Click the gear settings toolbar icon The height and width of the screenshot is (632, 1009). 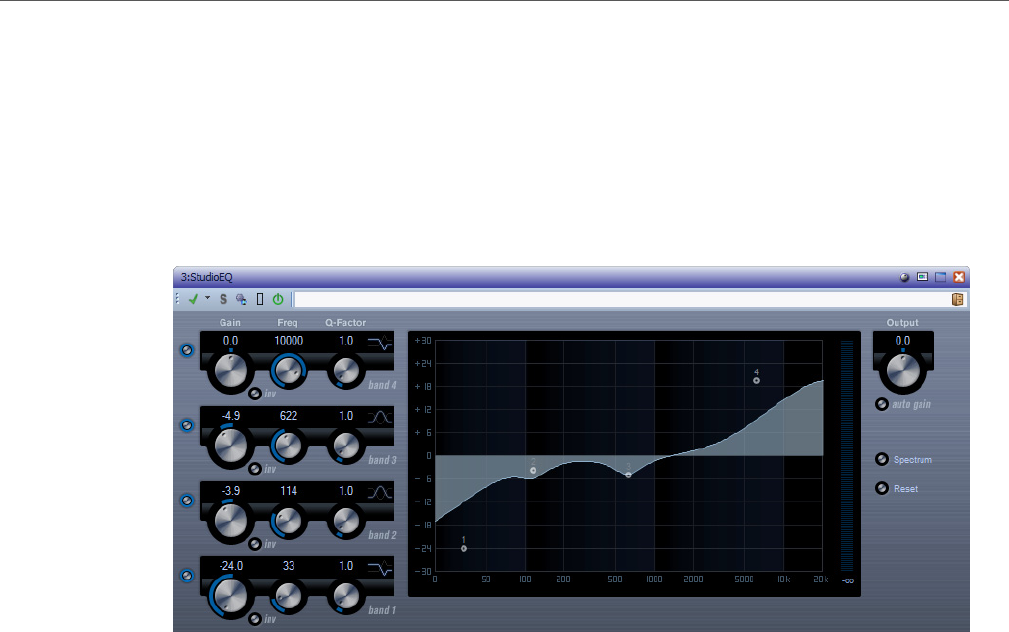241,299
